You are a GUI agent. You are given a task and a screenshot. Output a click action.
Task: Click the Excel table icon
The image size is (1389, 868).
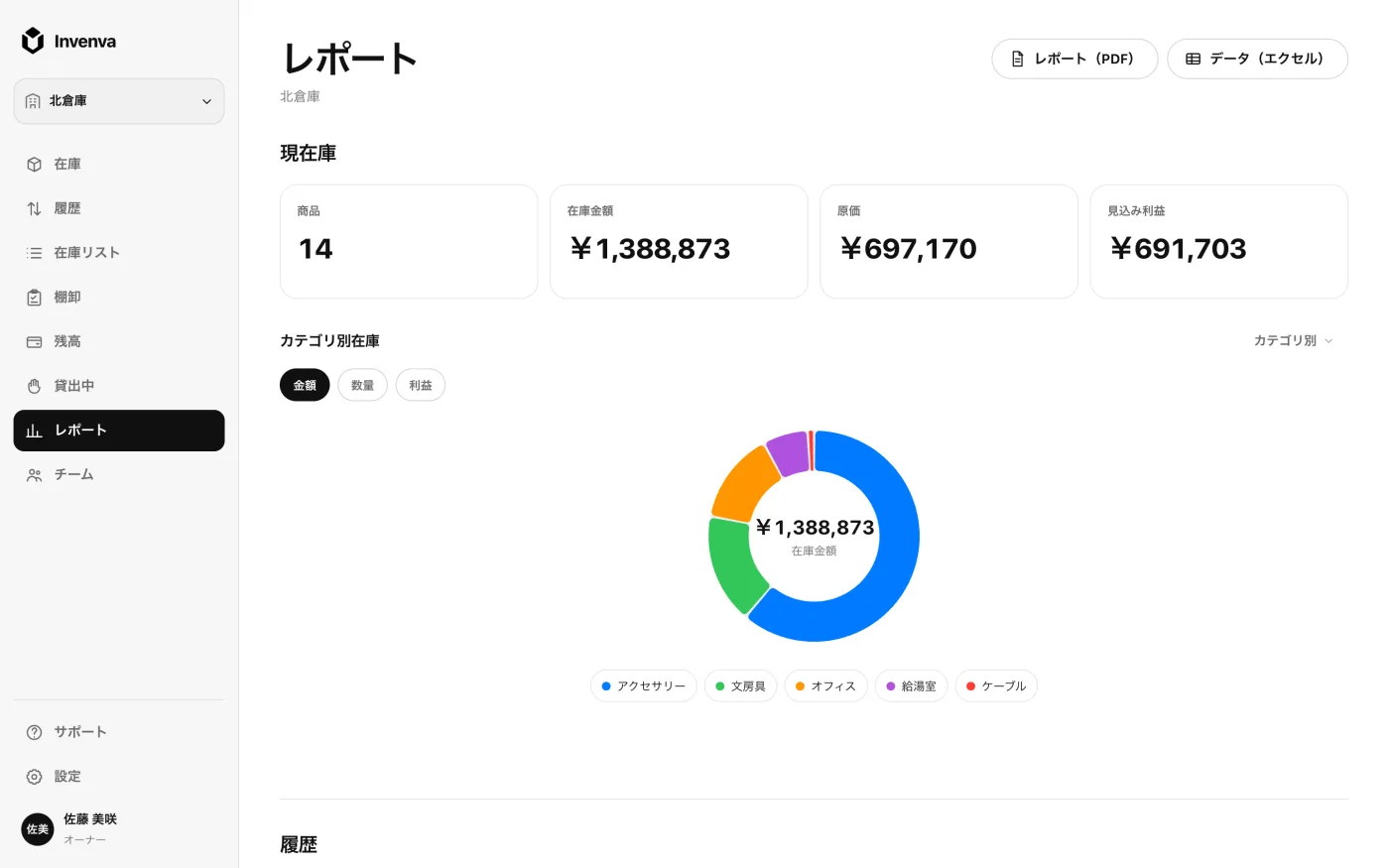click(x=1193, y=60)
